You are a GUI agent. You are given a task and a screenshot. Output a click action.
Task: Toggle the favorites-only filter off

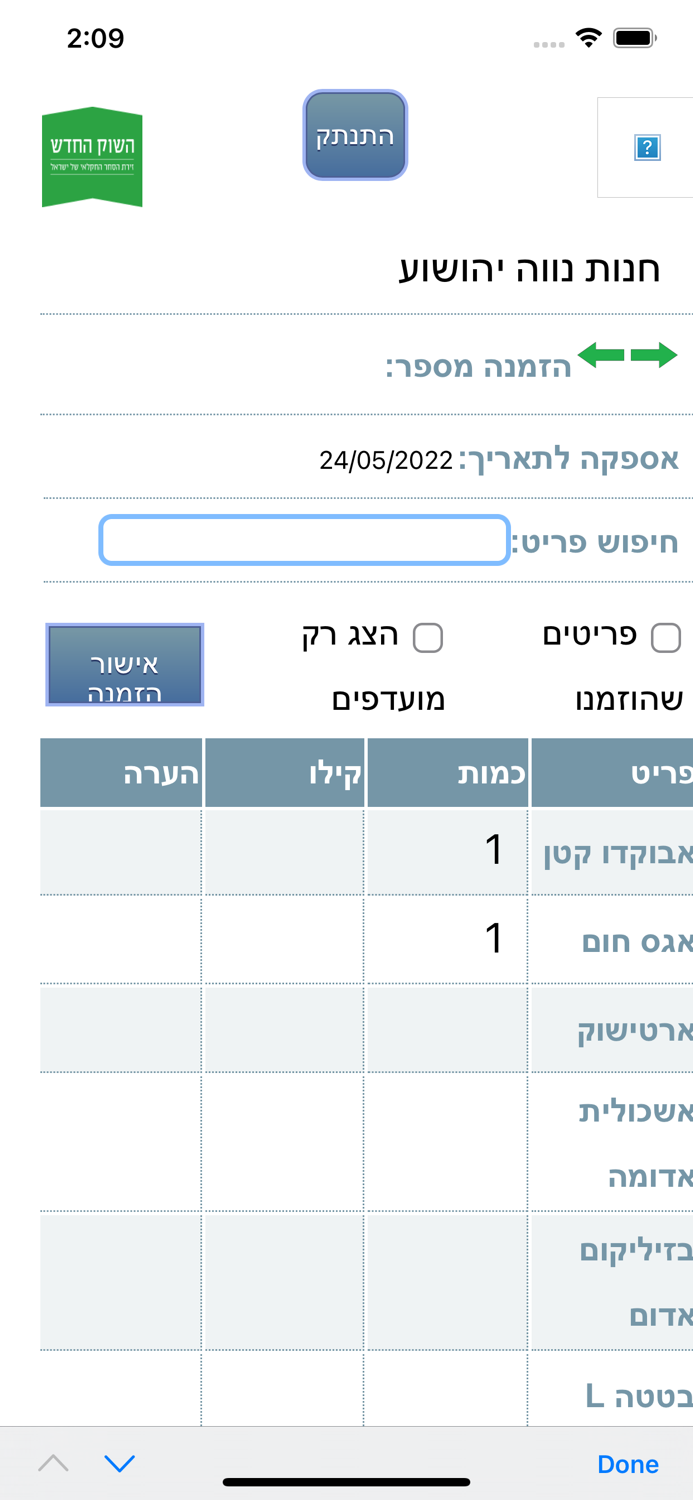(x=429, y=637)
